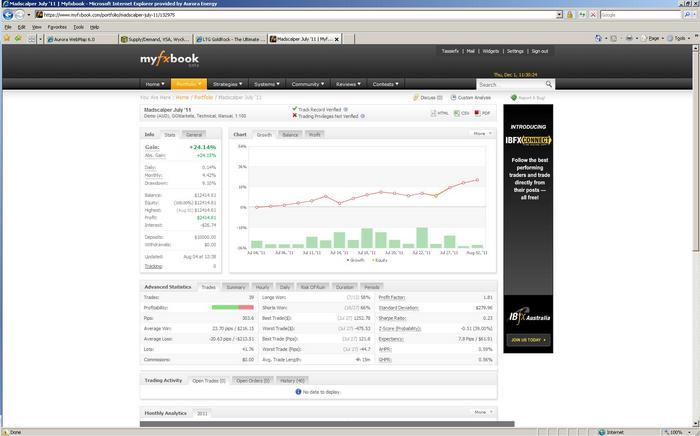This screenshot has height=436, width=700.
Task: Click the IBFX Australia logo in ad
Action: pos(529,317)
